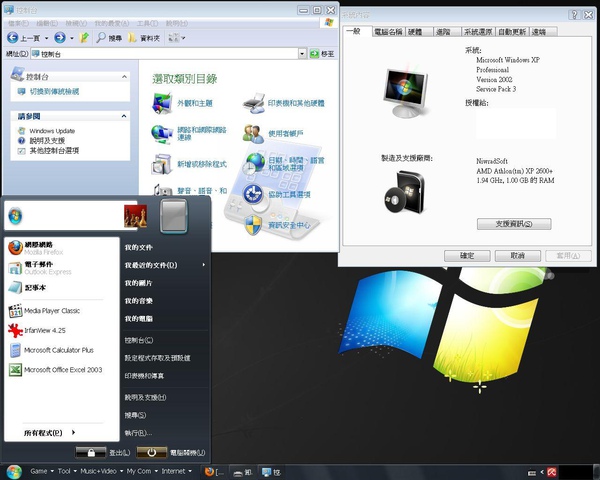Open the 網路和網際網路連線 network icon
600x480 pixels.
[162, 134]
